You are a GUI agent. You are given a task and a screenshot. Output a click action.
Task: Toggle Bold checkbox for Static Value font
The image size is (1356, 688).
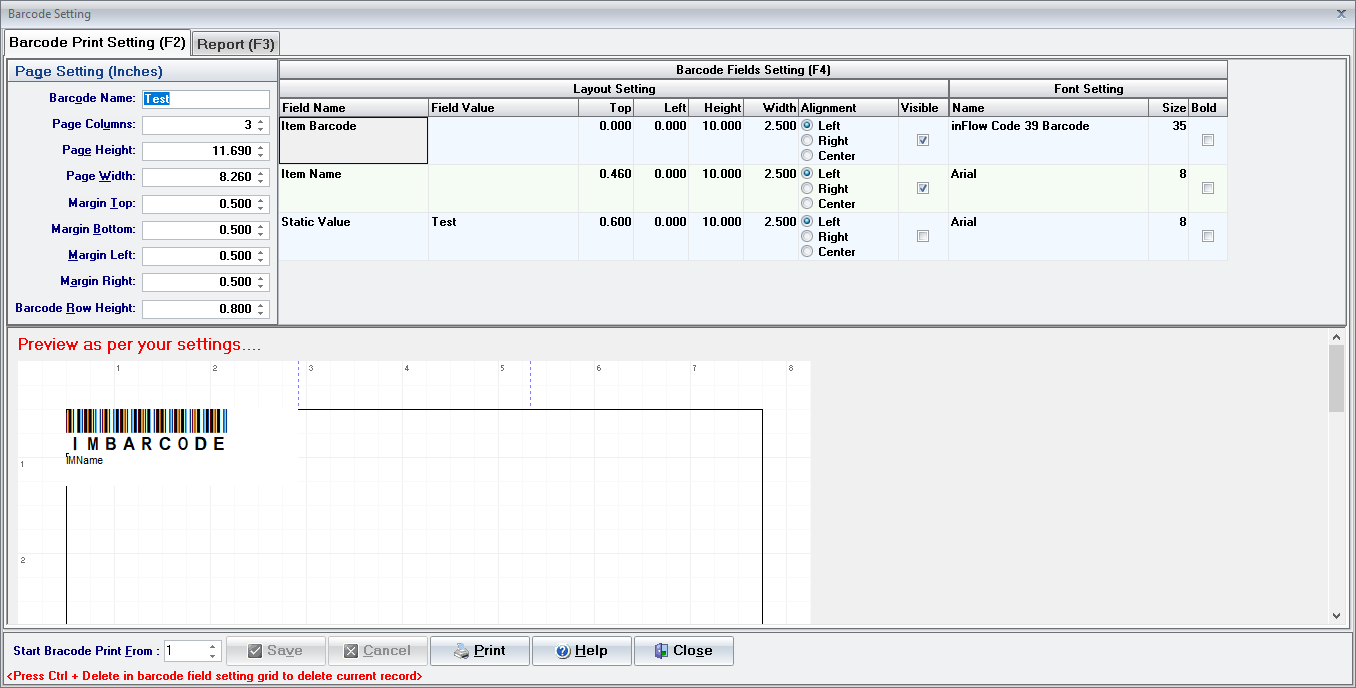(x=1208, y=236)
